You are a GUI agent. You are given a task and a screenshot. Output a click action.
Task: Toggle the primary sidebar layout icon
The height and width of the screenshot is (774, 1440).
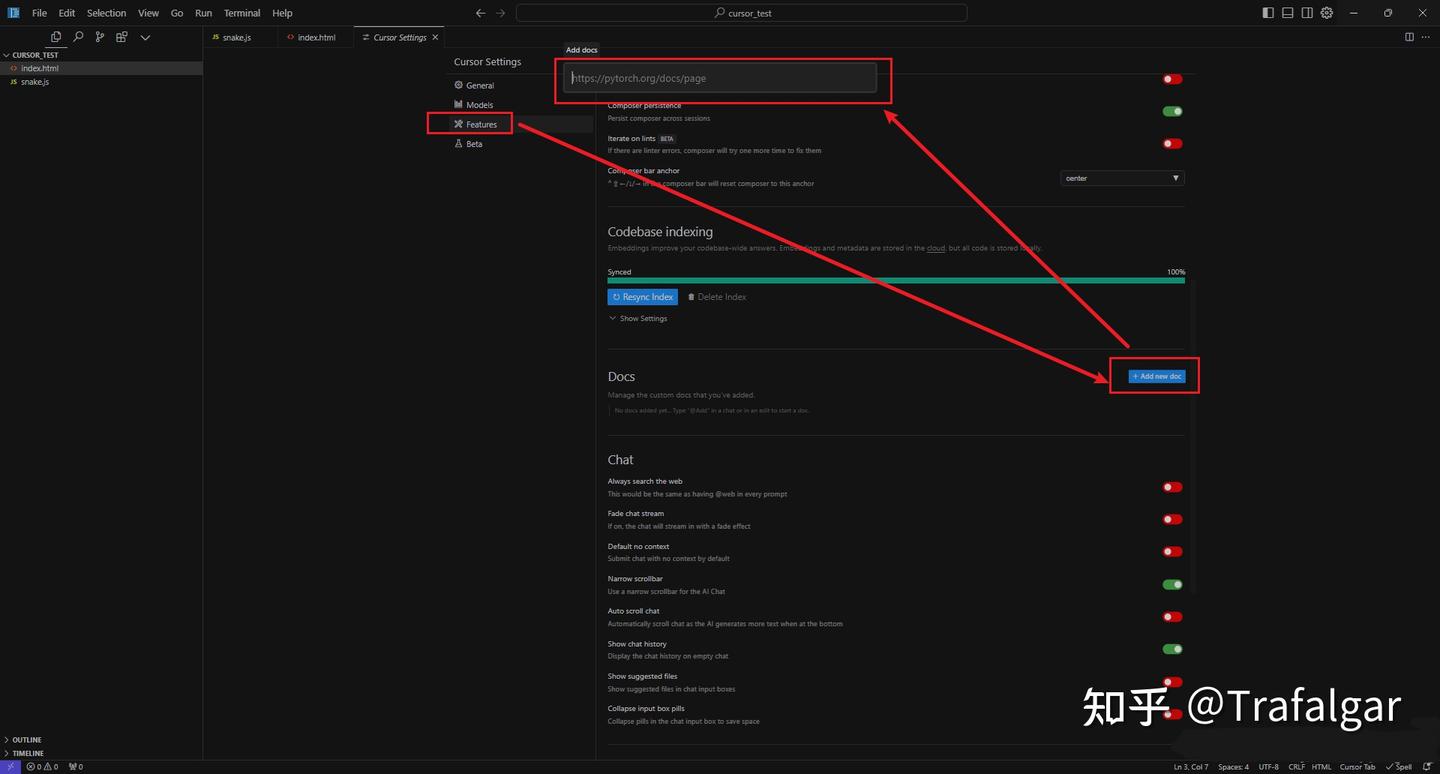[x=1268, y=13]
